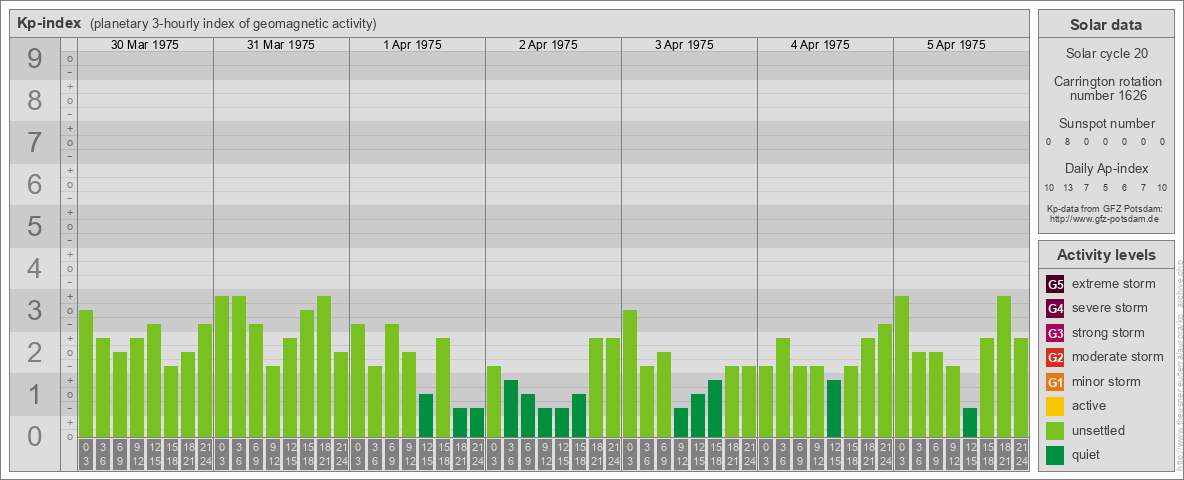Select the dark green 'quiet' legend swatch
Screen dimensions: 1184x480
tap(1056, 454)
